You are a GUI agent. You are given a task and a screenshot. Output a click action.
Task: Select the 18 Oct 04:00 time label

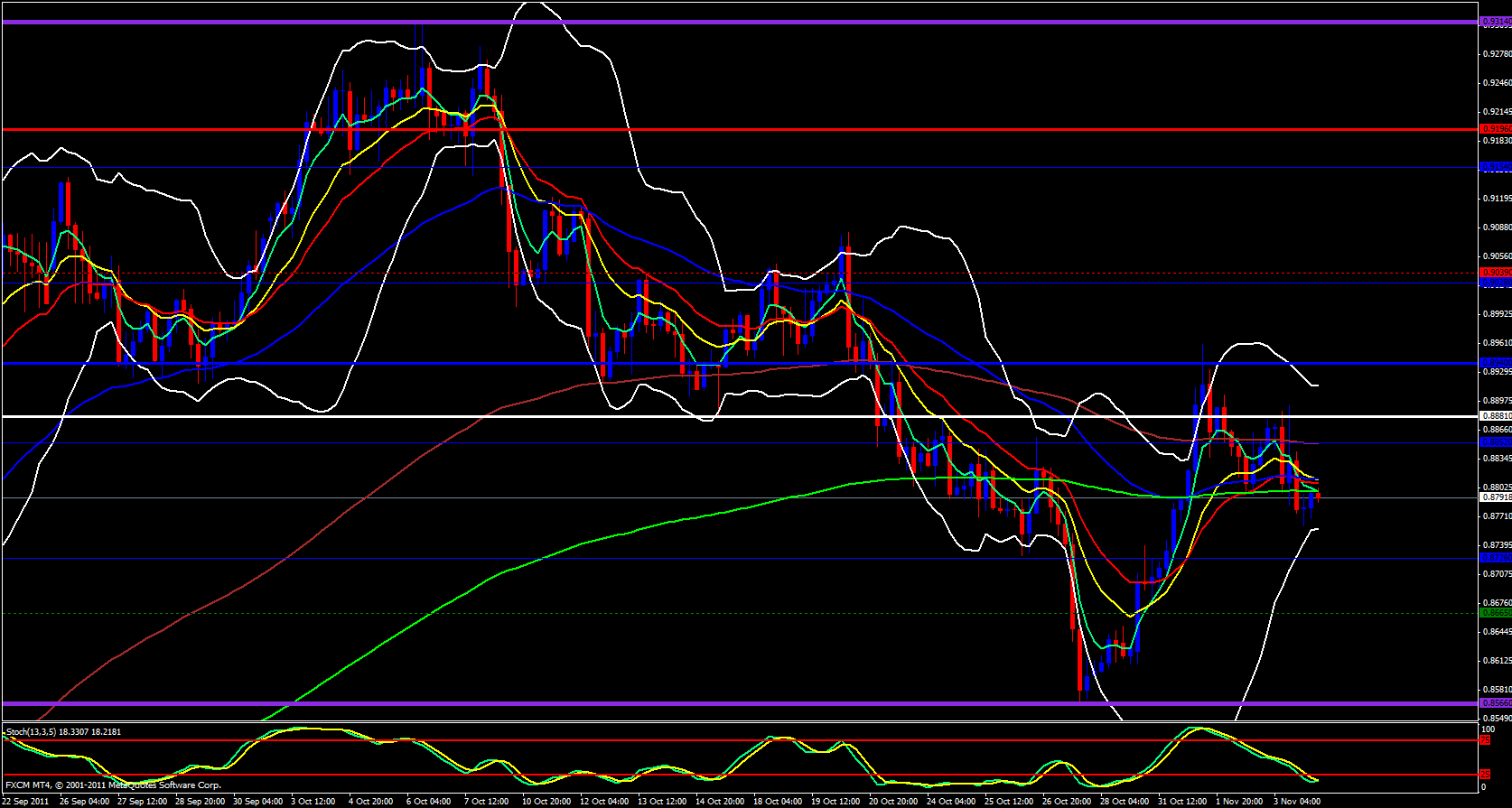tap(778, 802)
